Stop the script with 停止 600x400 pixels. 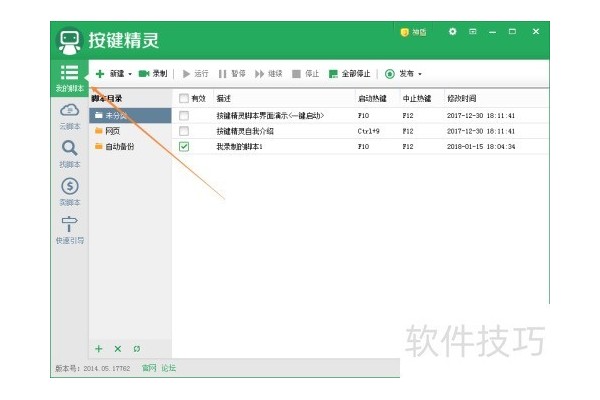click(305, 73)
